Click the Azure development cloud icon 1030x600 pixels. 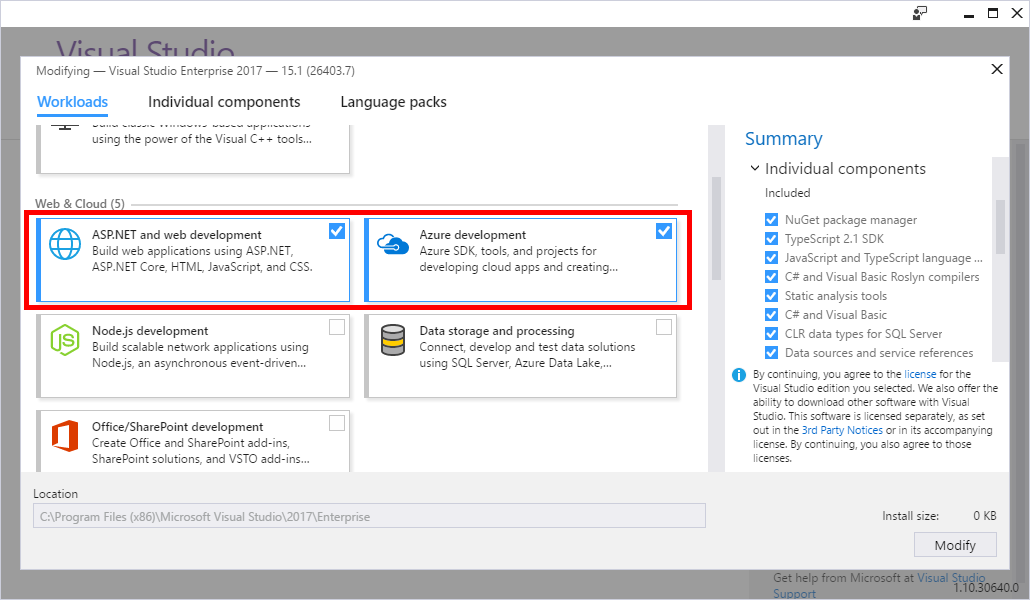coord(393,246)
